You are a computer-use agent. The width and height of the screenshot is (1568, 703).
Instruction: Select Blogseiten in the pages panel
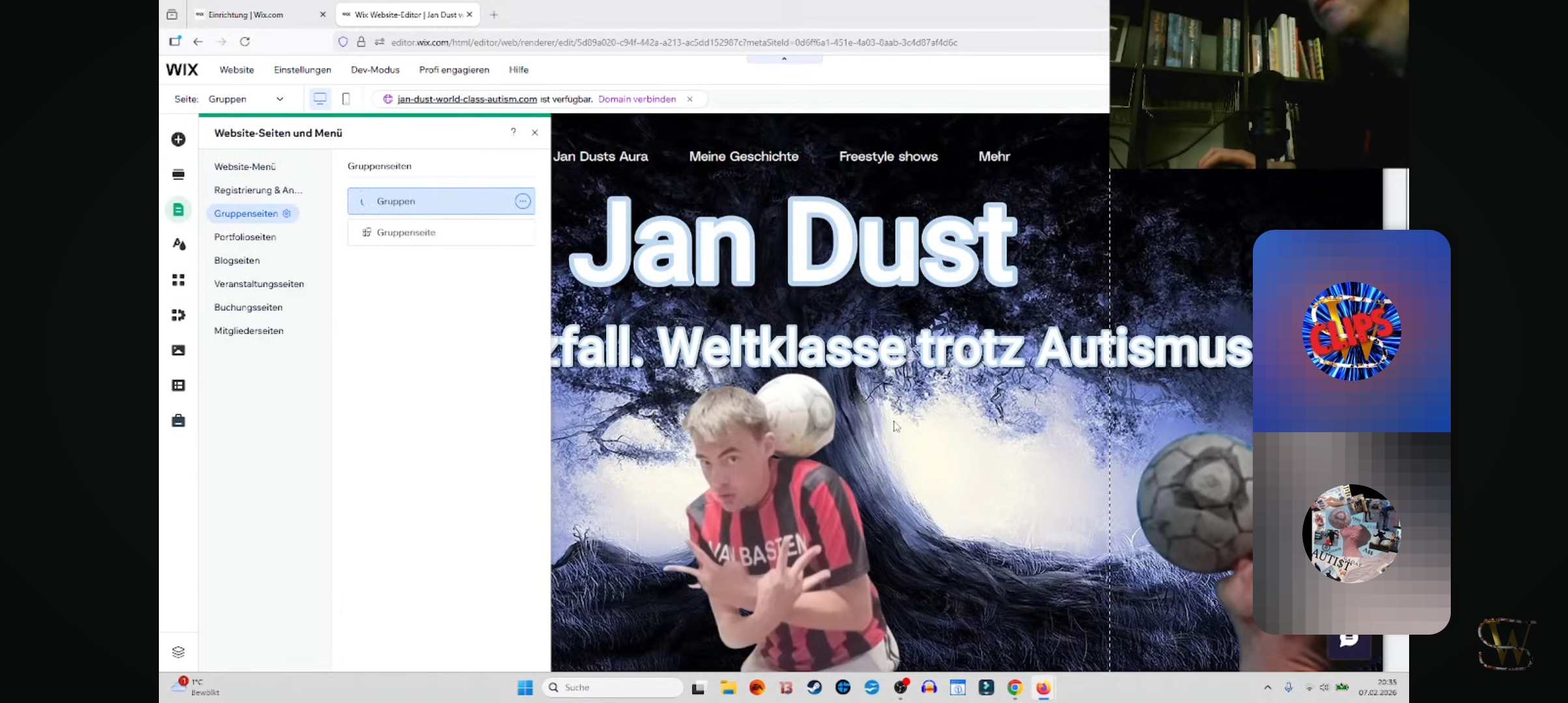click(237, 260)
